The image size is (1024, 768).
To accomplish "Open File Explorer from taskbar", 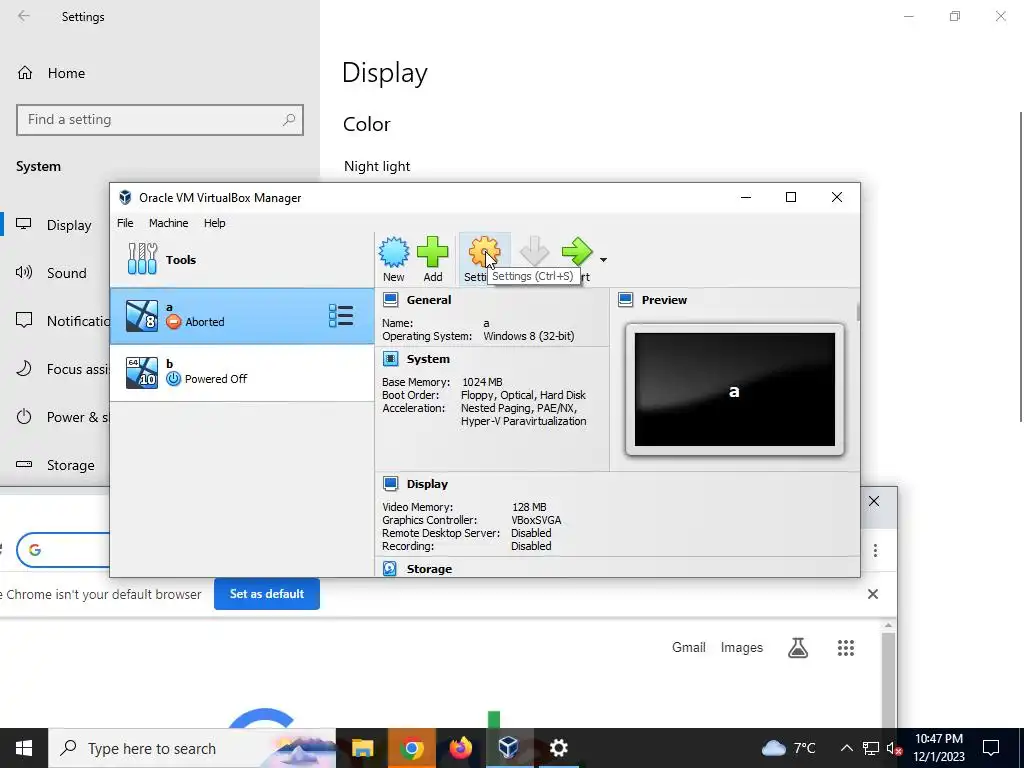I will (362, 748).
